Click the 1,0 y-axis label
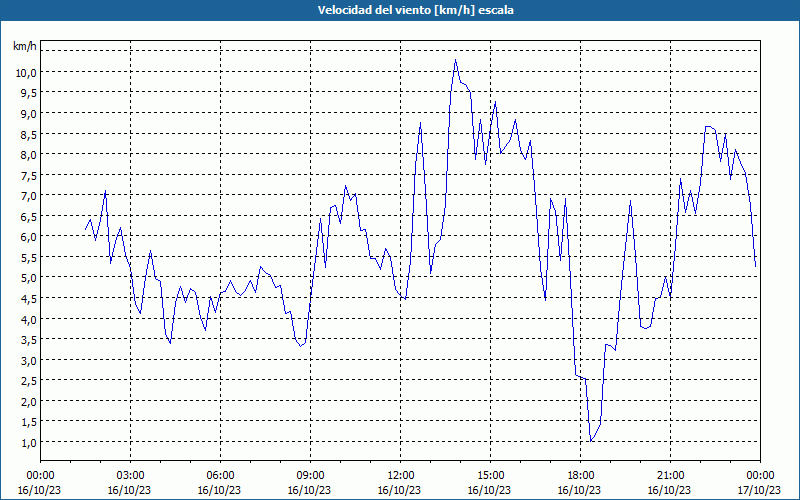The width and height of the screenshot is (800, 500). [x=28, y=443]
